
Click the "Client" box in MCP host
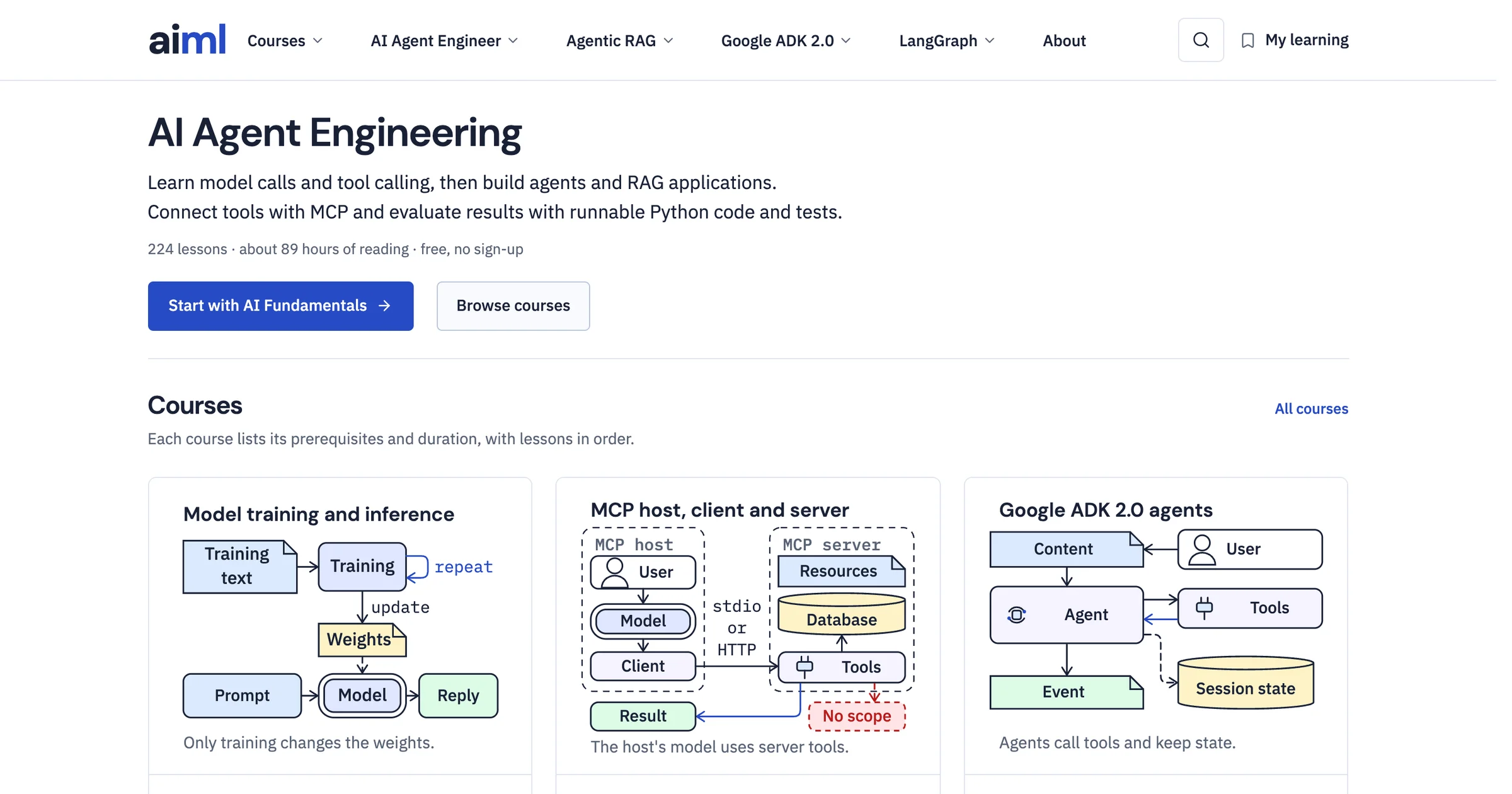point(643,666)
